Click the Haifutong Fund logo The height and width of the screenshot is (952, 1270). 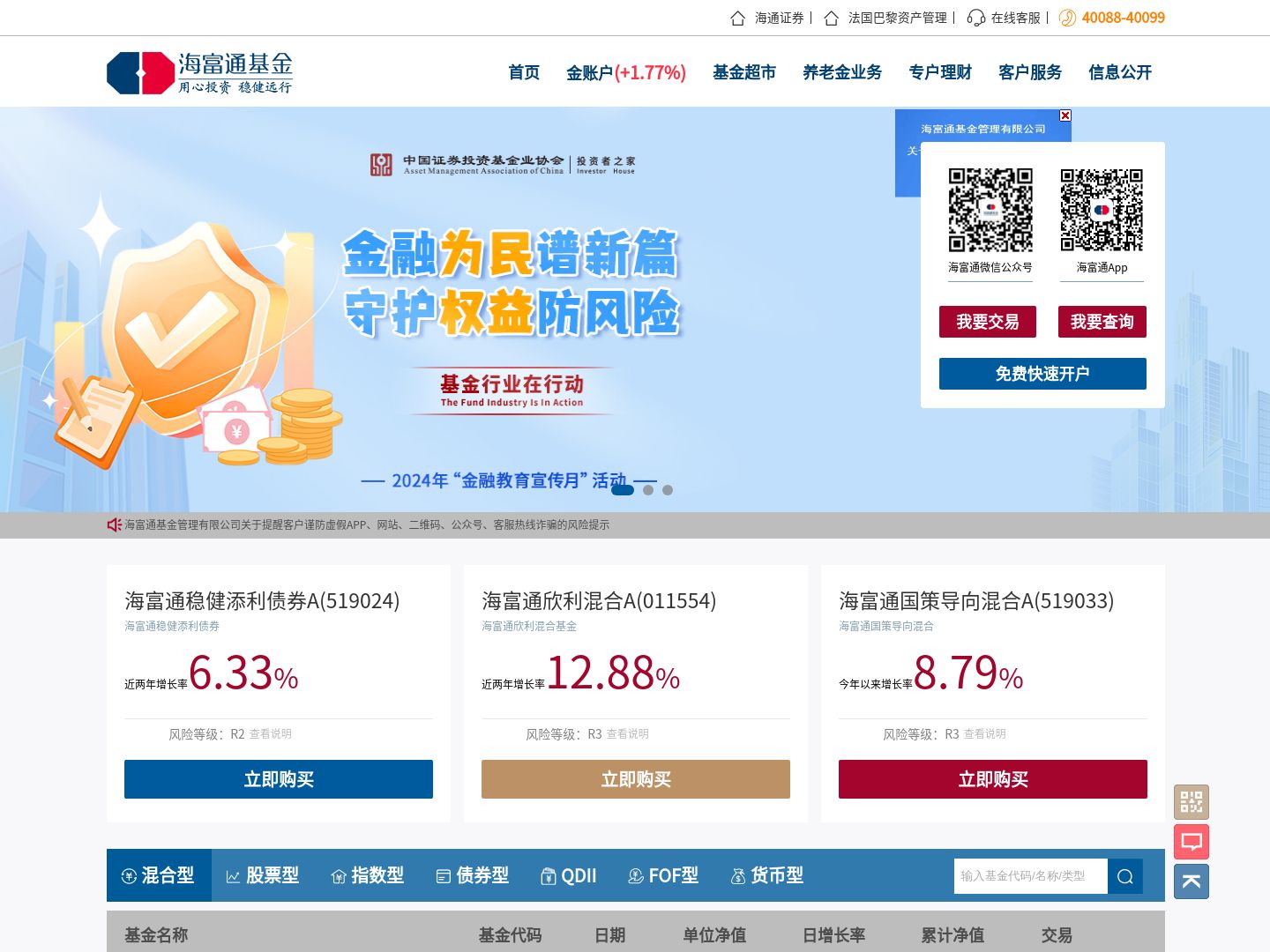click(x=200, y=73)
